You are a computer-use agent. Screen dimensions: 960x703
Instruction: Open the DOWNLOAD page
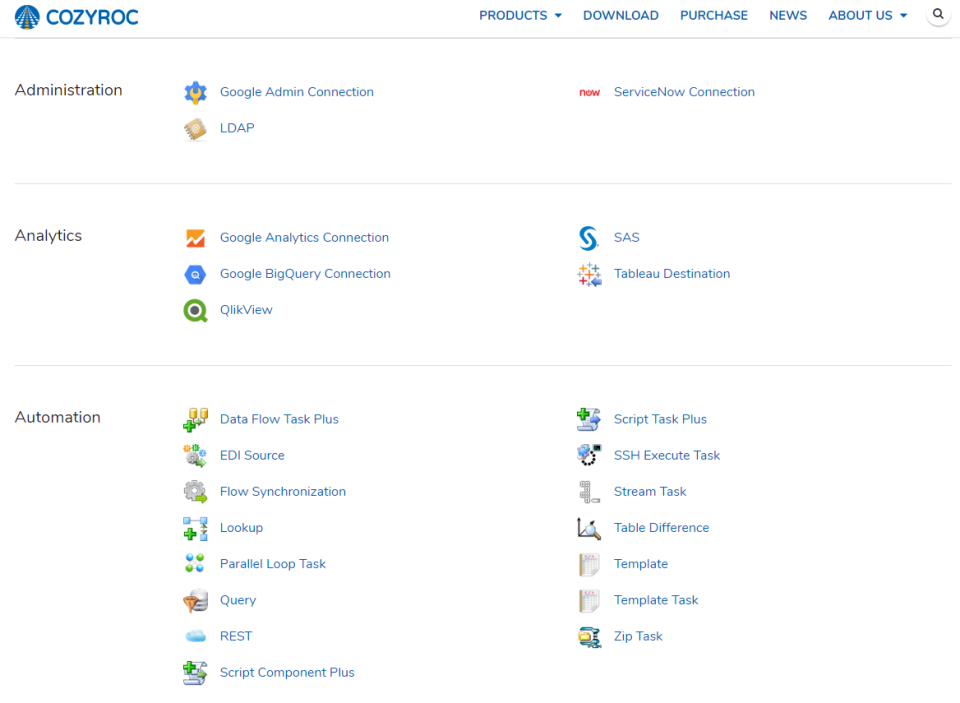click(620, 15)
